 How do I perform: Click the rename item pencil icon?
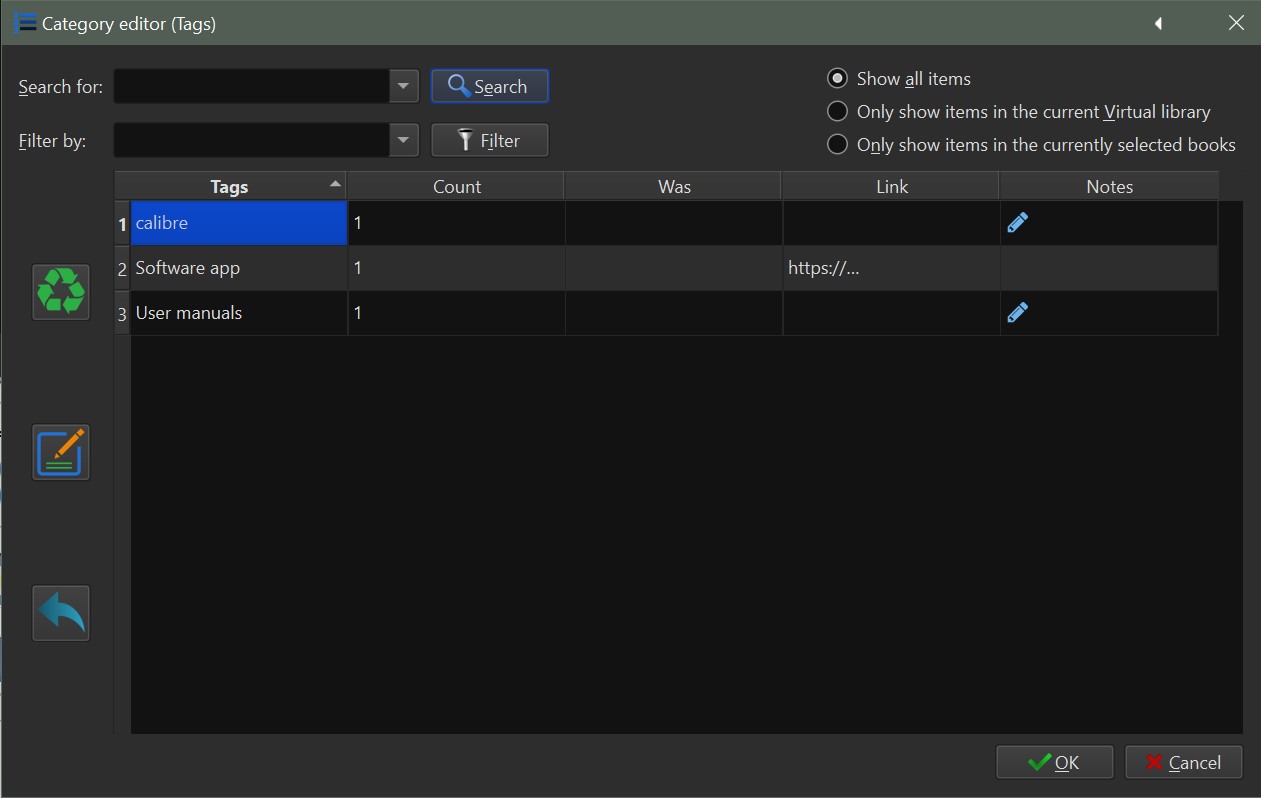point(61,452)
